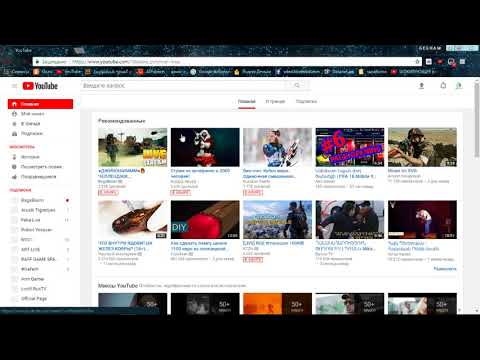Viewport: 480px width, 360px height.
Task: Select the red Home item in sidebar
Action: coord(40,104)
